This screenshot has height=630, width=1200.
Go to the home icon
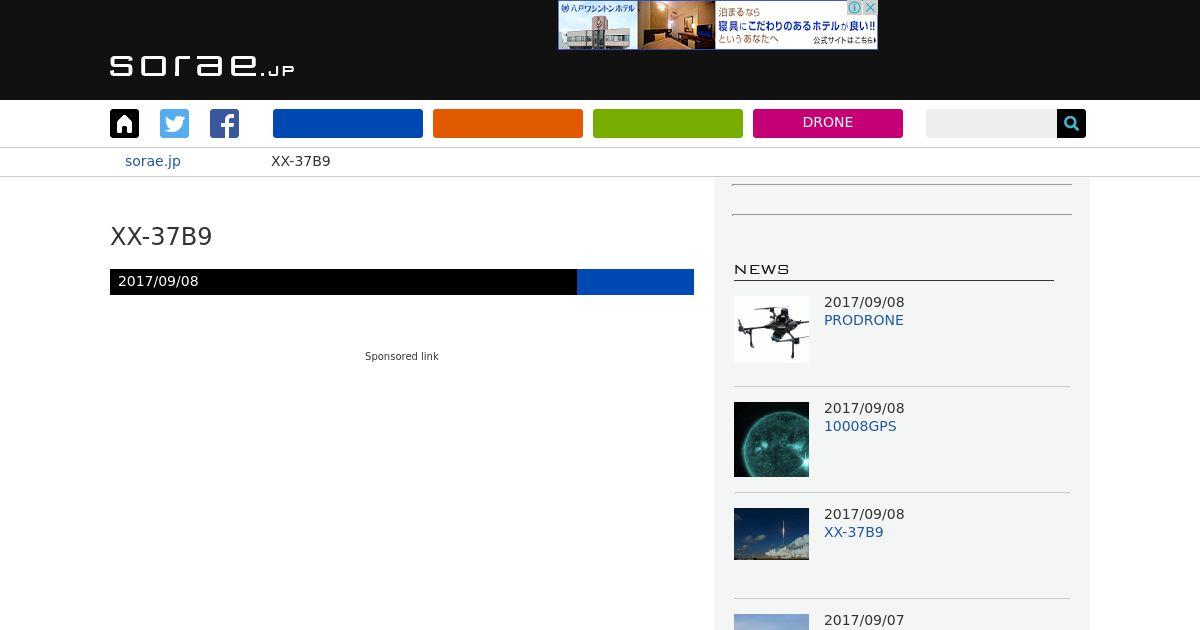124,123
